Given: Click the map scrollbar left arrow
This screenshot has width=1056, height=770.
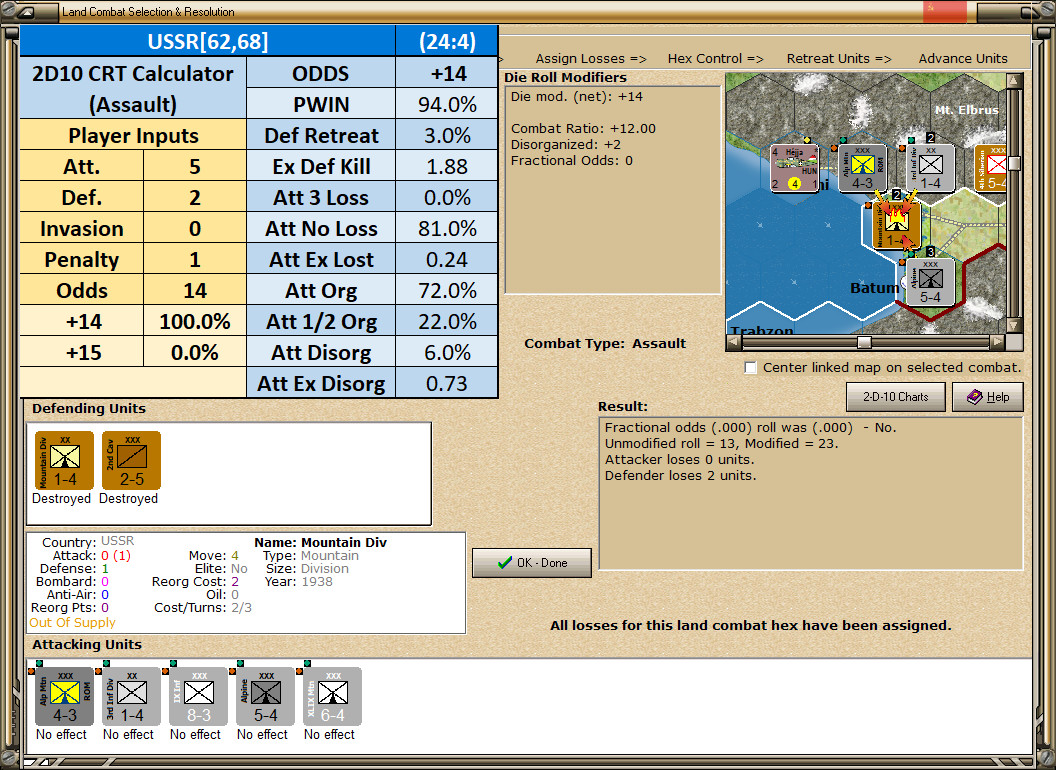Looking at the screenshot, I should click(733, 342).
